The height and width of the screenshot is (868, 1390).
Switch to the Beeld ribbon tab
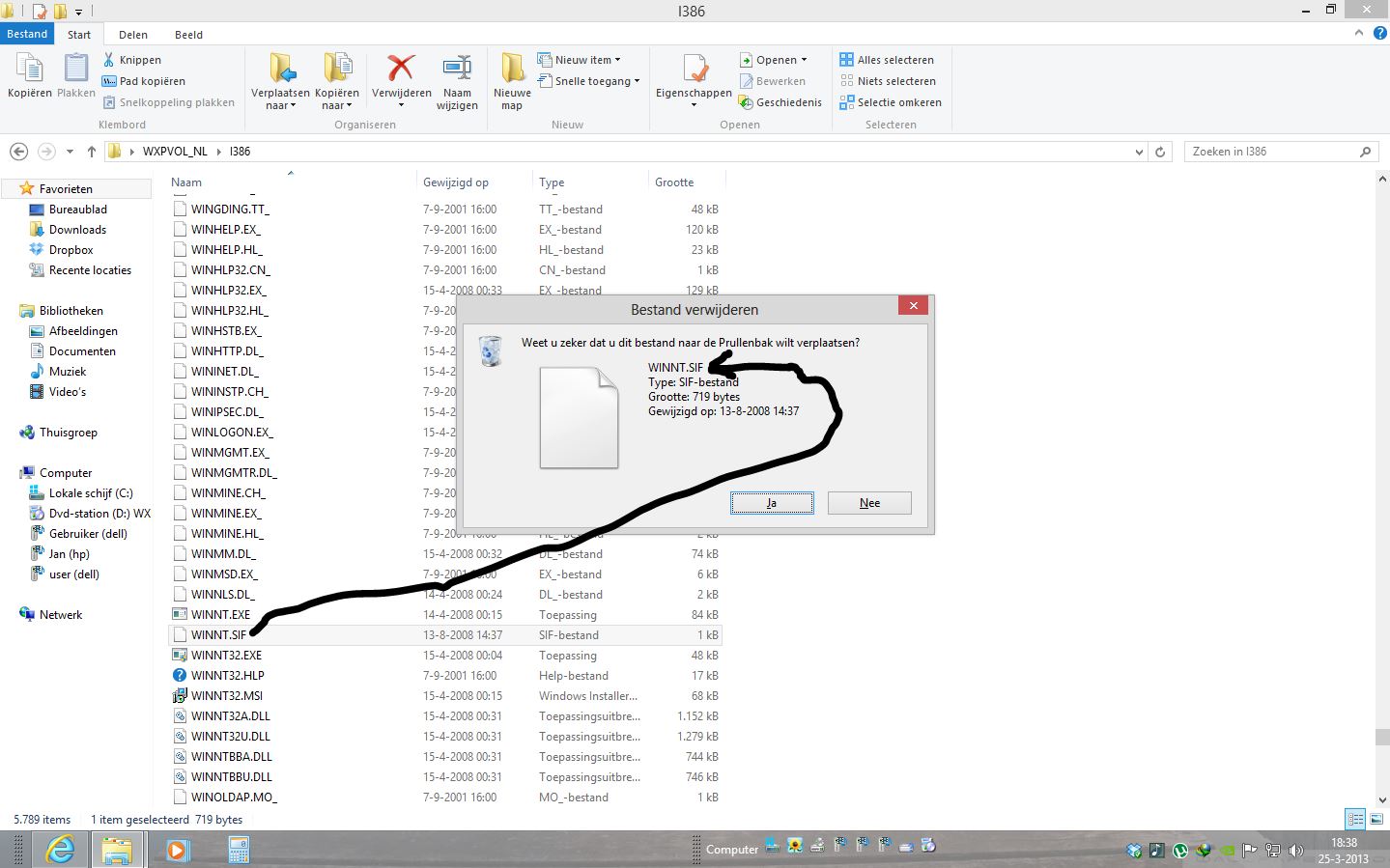pos(188,35)
